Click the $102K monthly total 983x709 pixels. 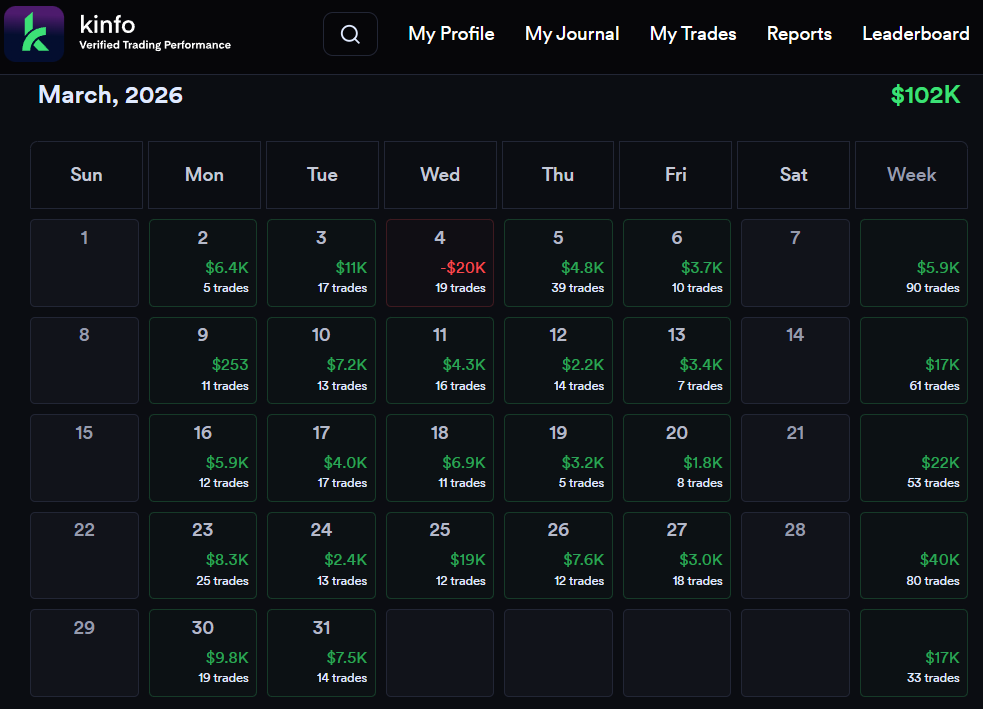[x=925, y=95]
